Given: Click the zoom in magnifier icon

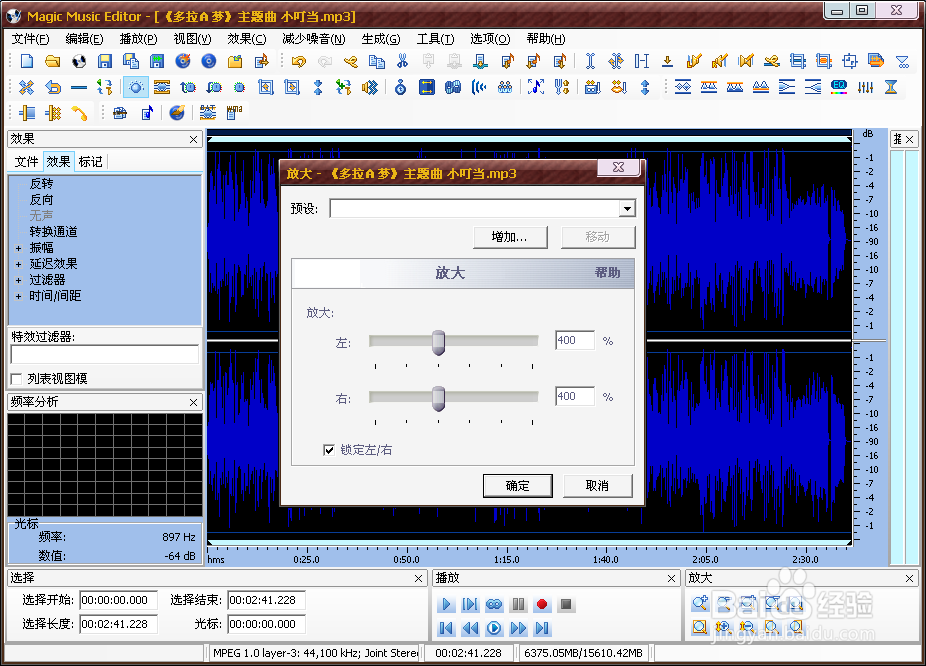Looking at the screenshot, I should 700,603.
